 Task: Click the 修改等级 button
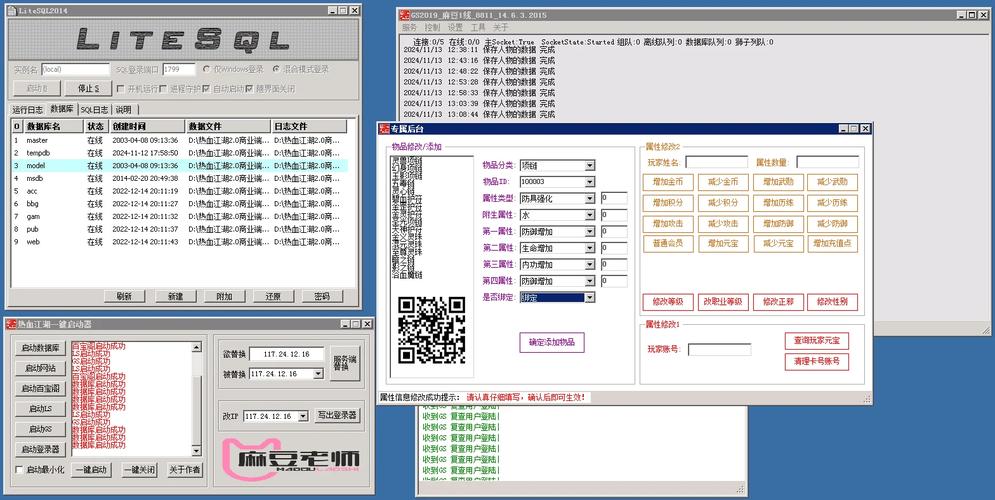tap(668, 302)
